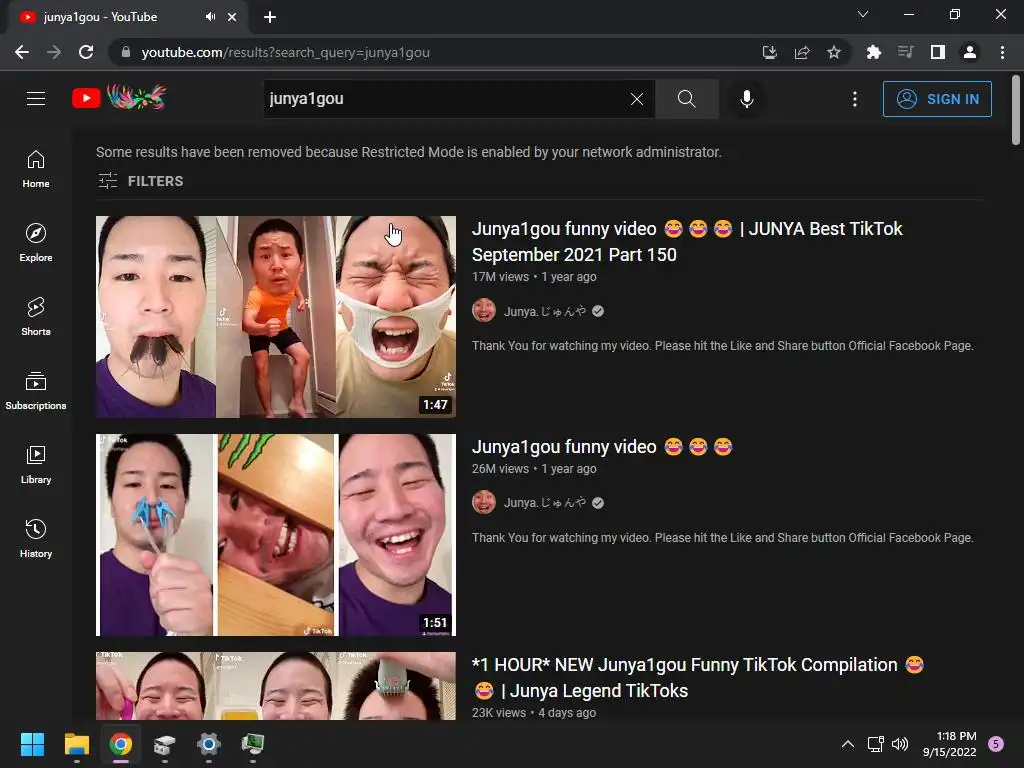1024x768 pixels.
Task: Open Shorts in sidebar
Action: [x=36, y=317]
